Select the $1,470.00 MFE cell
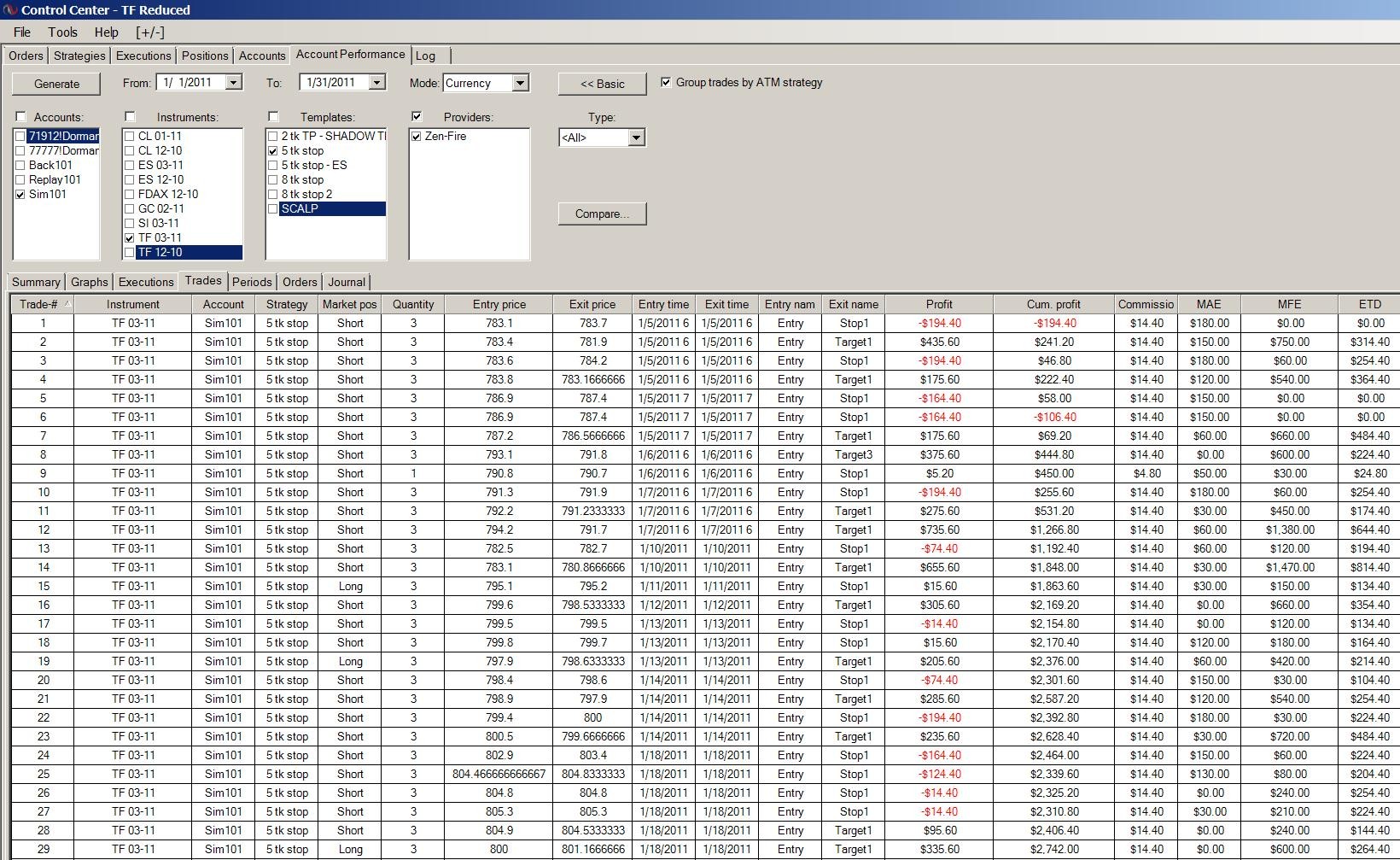 coord(1289,567)
